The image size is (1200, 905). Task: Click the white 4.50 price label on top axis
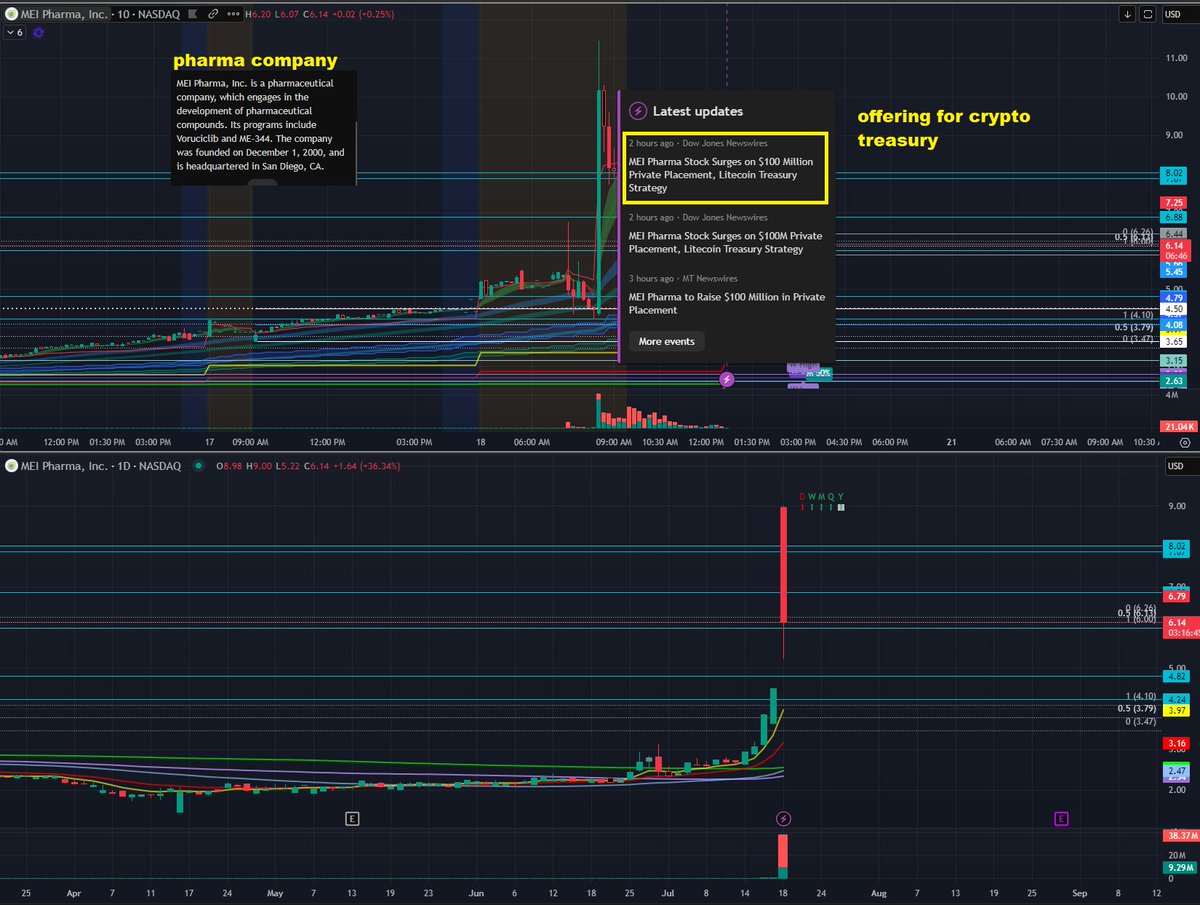1173,309
